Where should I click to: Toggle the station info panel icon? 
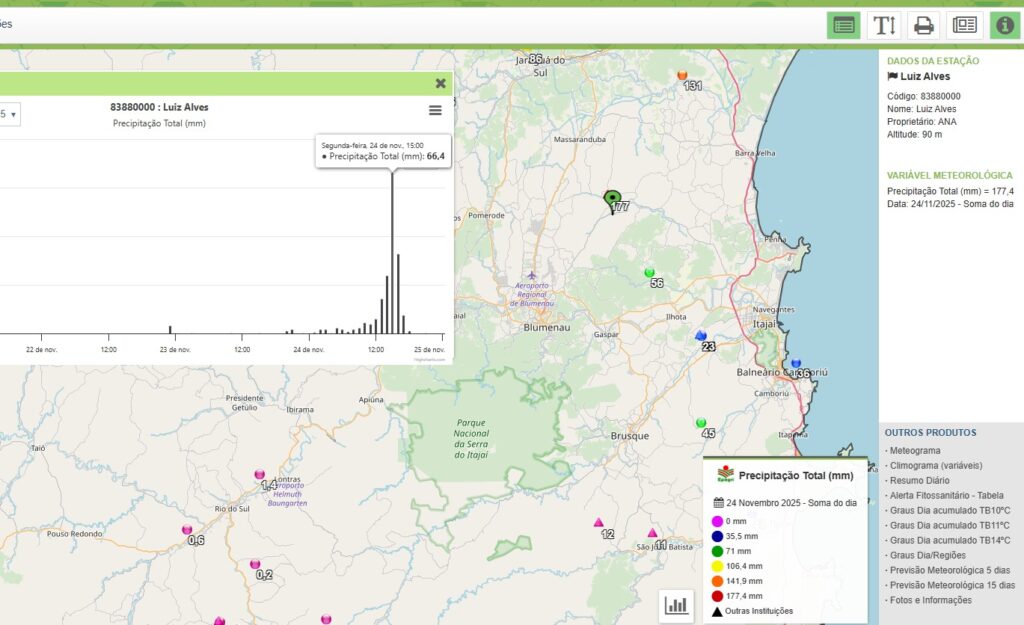pyautogui.click(x=1004, y=25)
